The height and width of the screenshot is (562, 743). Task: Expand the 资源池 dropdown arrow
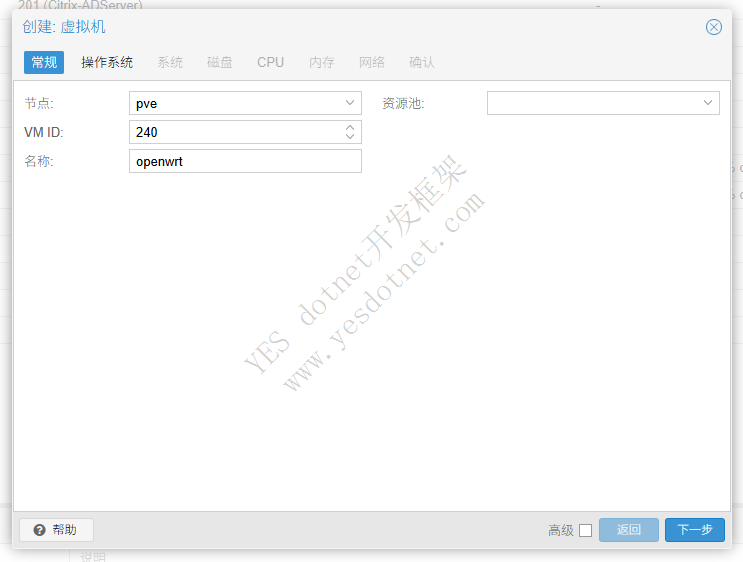(x=708, y=103)
